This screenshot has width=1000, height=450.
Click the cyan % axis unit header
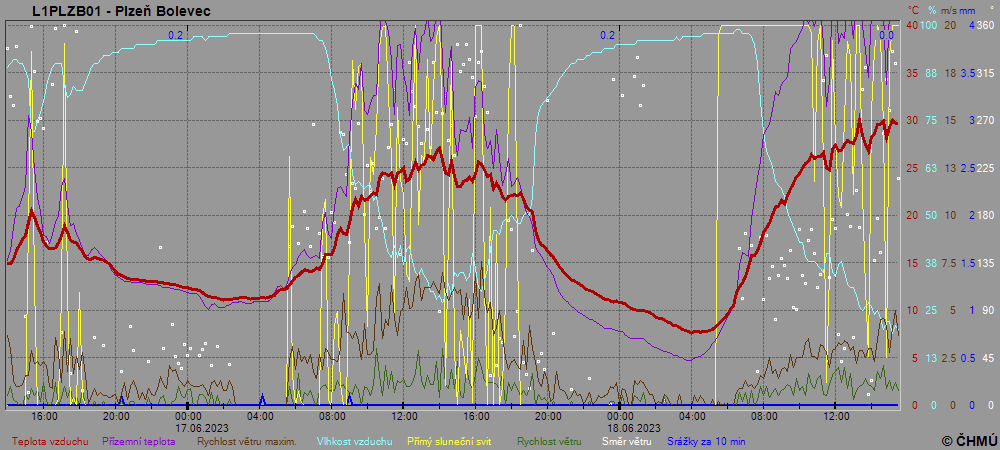pos(931,10)
